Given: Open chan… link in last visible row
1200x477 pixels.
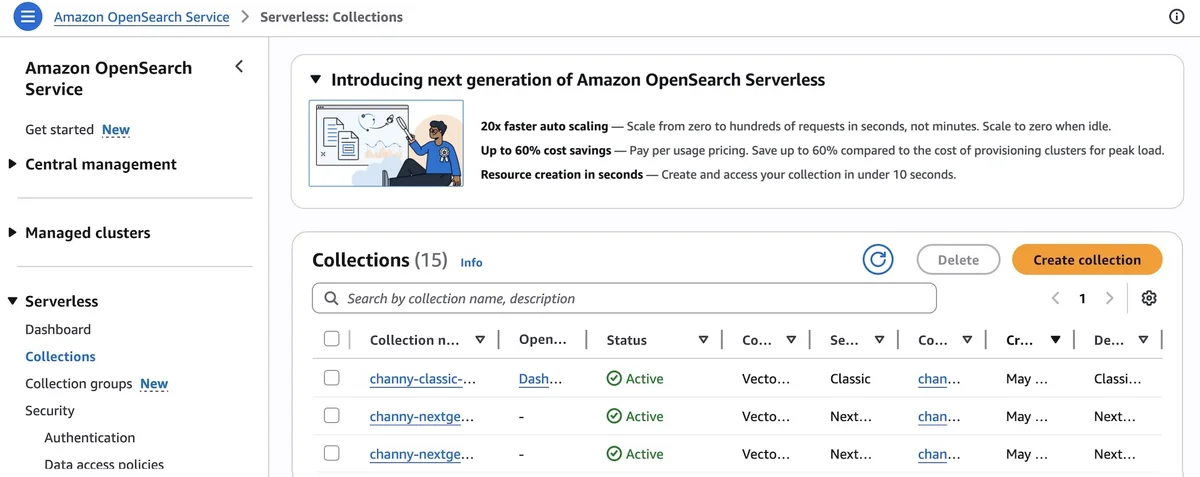Looking at the screenshot, I should point(939,454).
